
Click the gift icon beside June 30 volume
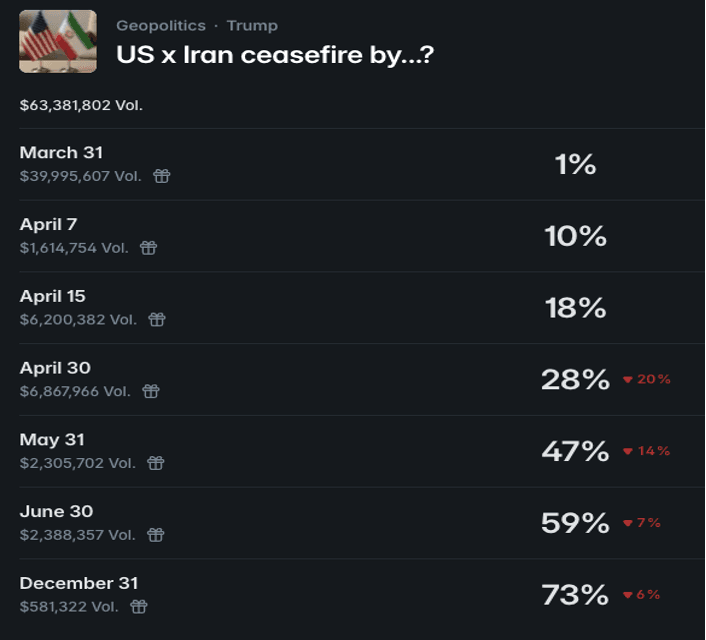155,535
